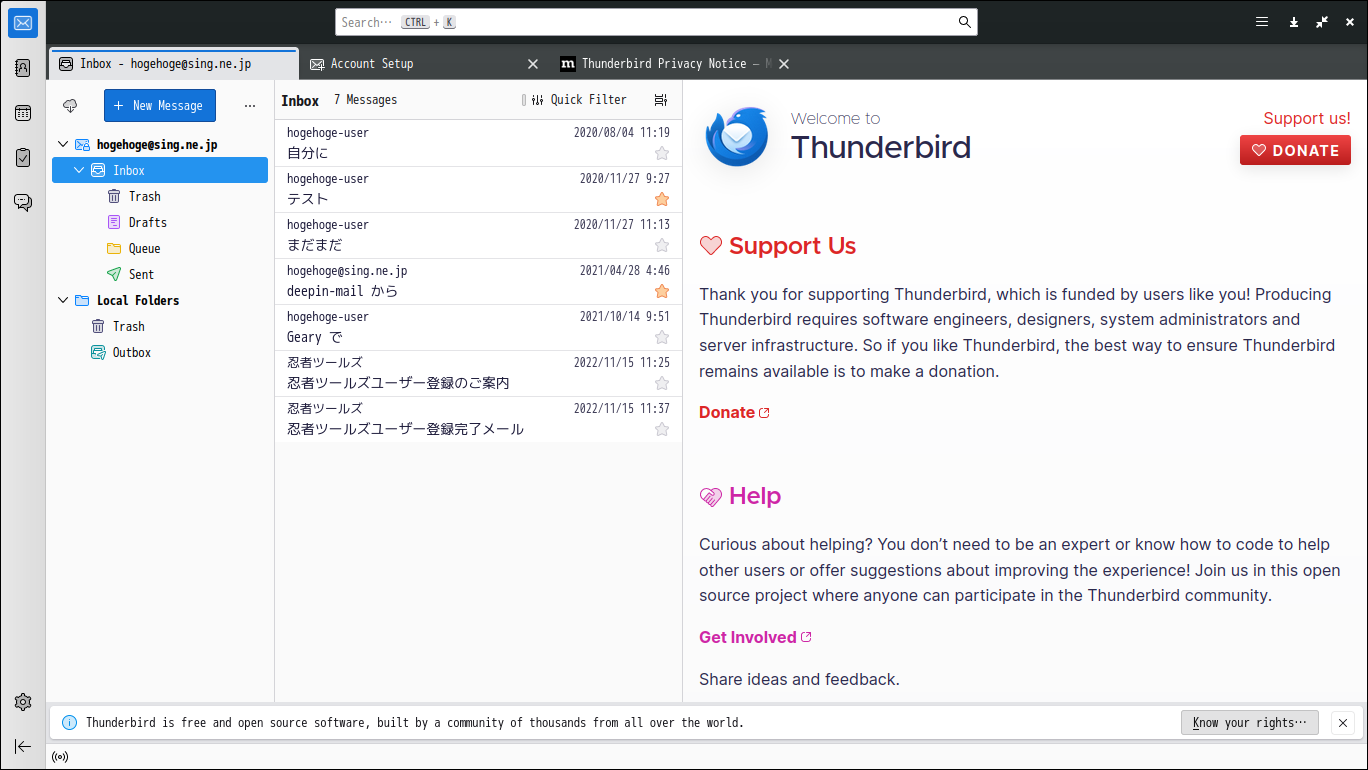Star the まだまだ message

[662, 245]
